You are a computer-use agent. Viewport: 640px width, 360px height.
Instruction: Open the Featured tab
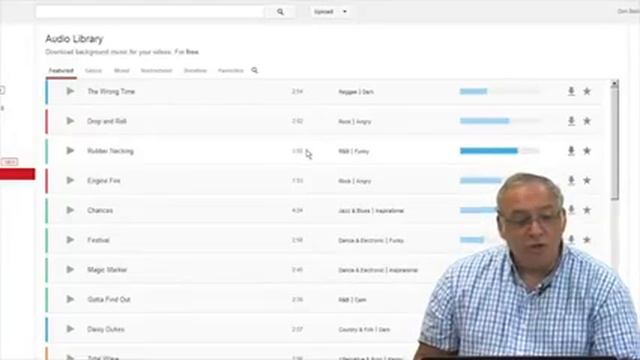tap(61, 71)
